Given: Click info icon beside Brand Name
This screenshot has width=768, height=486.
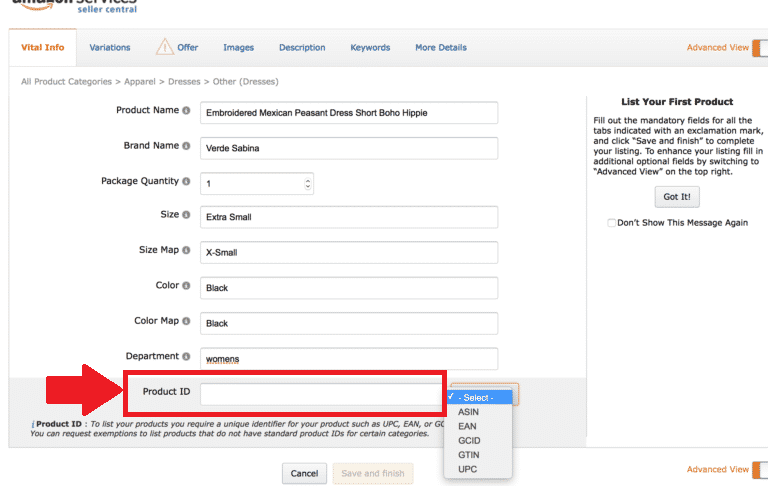Looking at the screenshot, I should tap(186, 146).
